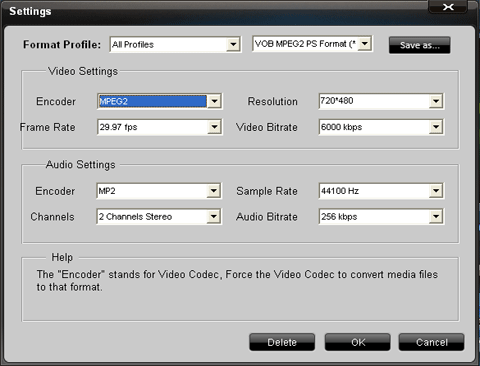Click the Delete button

(x=282, y=342)
